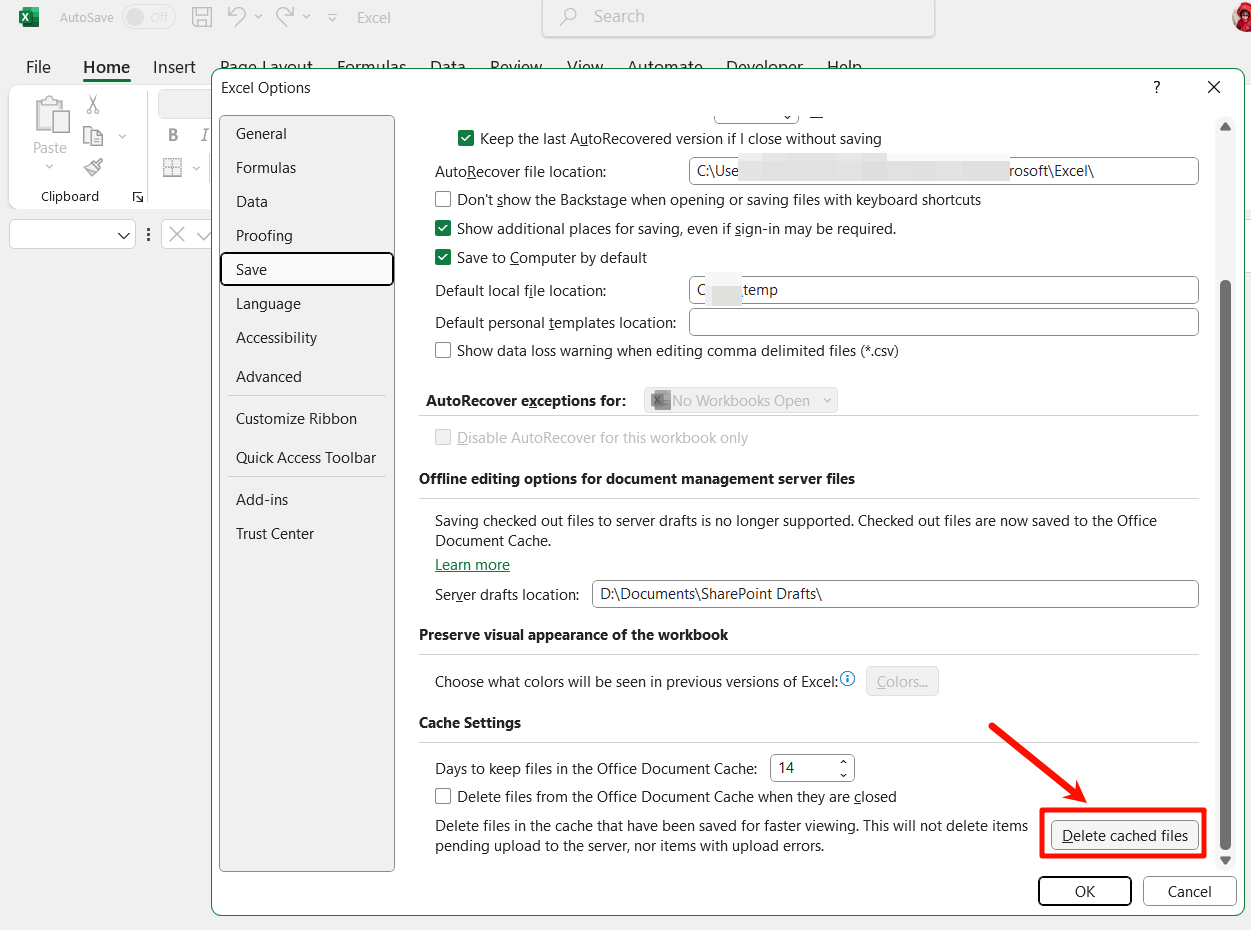Check Show data loss warning for csv

coord(443,351)
